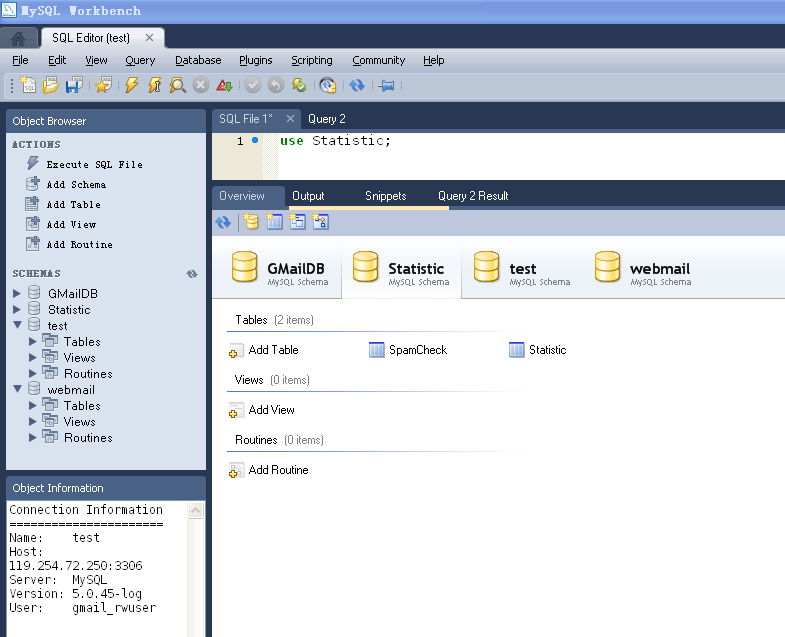This screenshot has width=785, height=637.
Task: Open the SpamCheck table
Action: [x=417, y=350]
